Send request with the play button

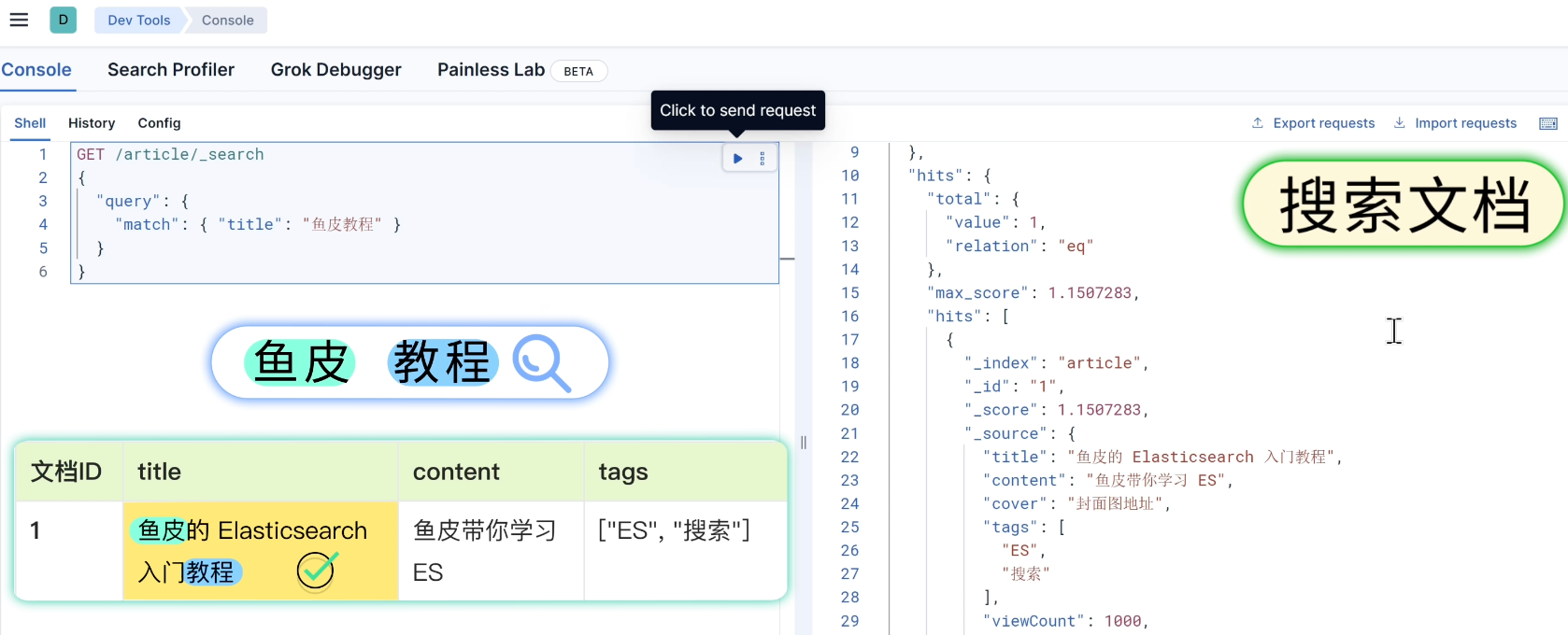738,159
